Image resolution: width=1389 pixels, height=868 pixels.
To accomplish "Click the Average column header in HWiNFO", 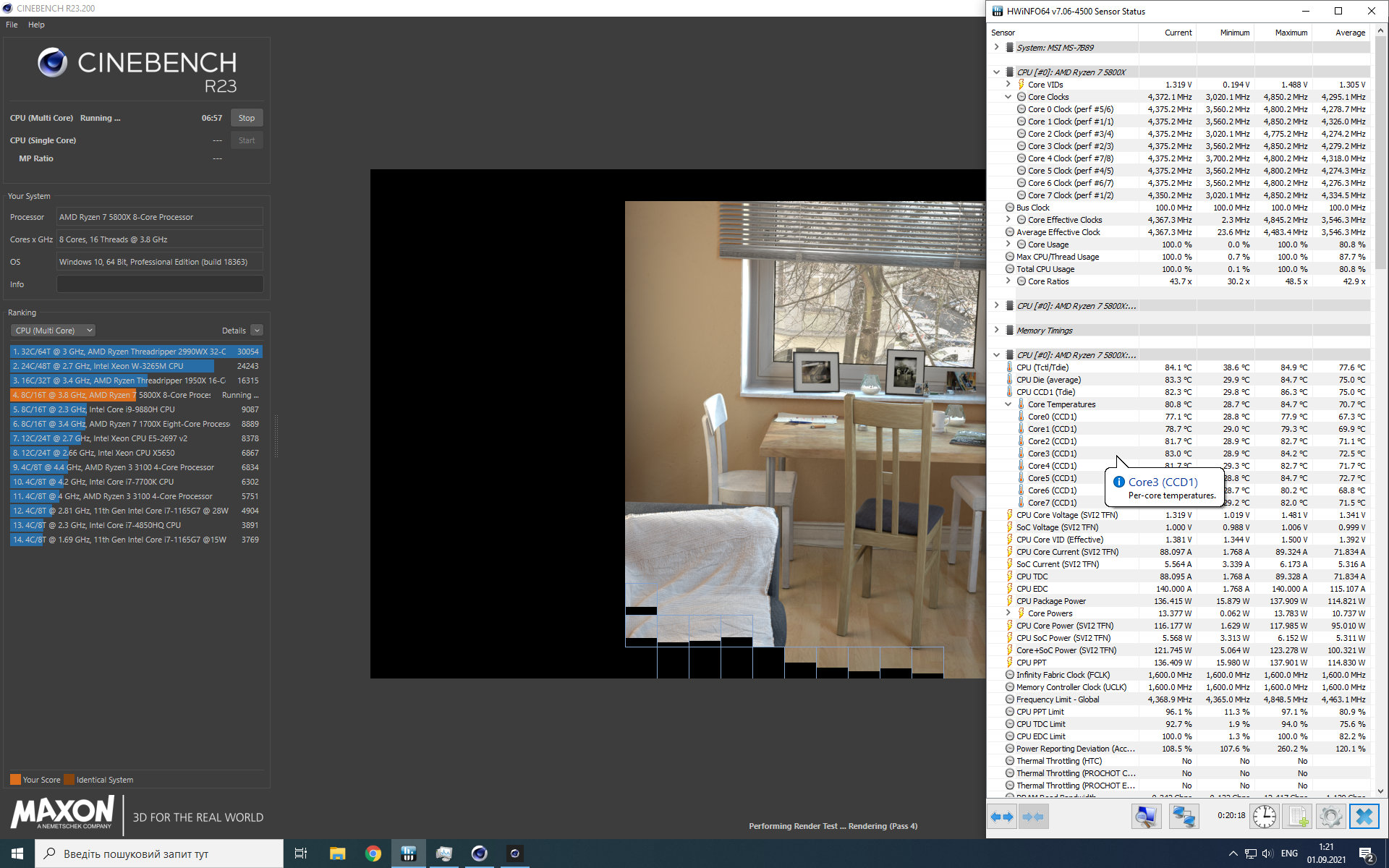I will point(1341,33).
